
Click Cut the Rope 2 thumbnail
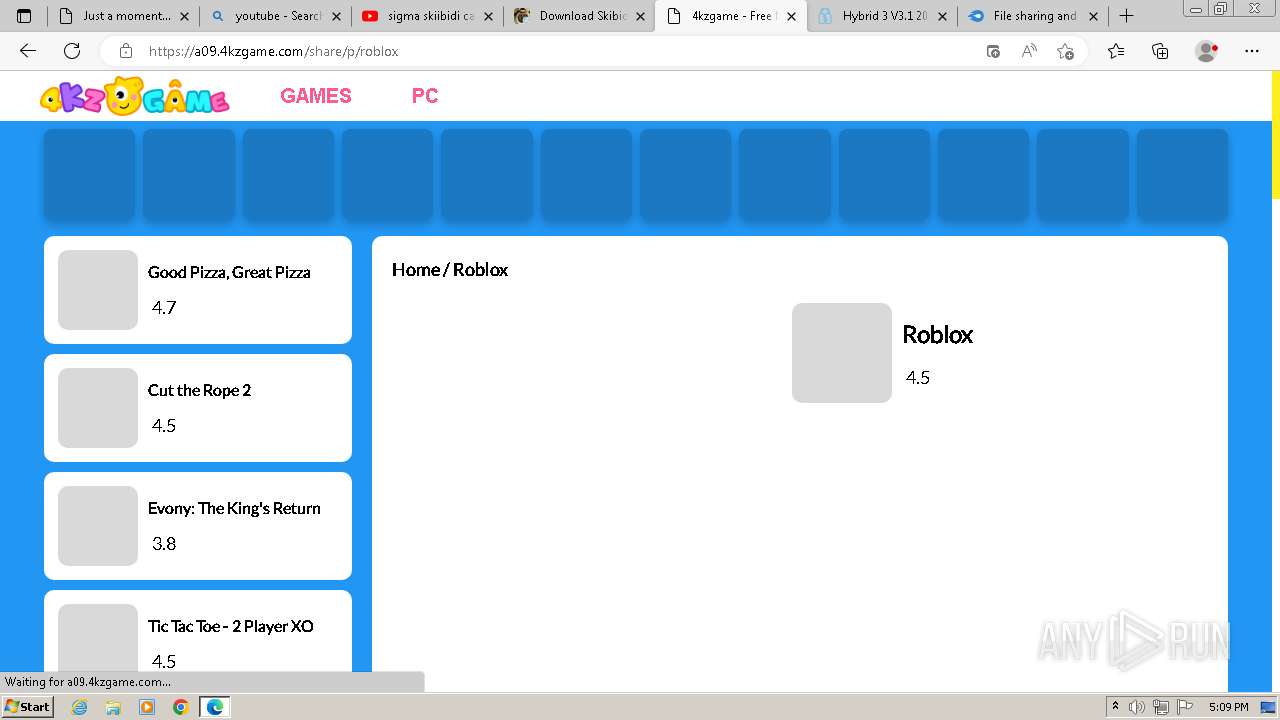98,408
